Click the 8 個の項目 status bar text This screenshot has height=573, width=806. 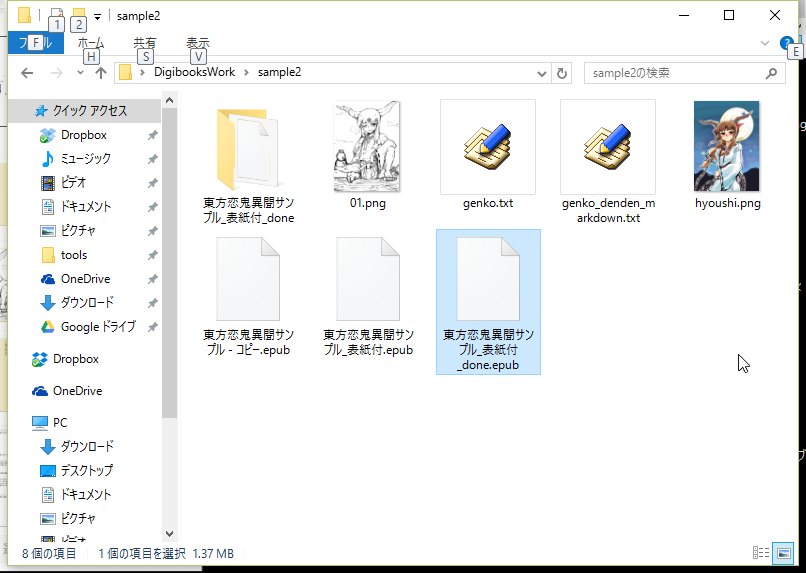(49, 553)
